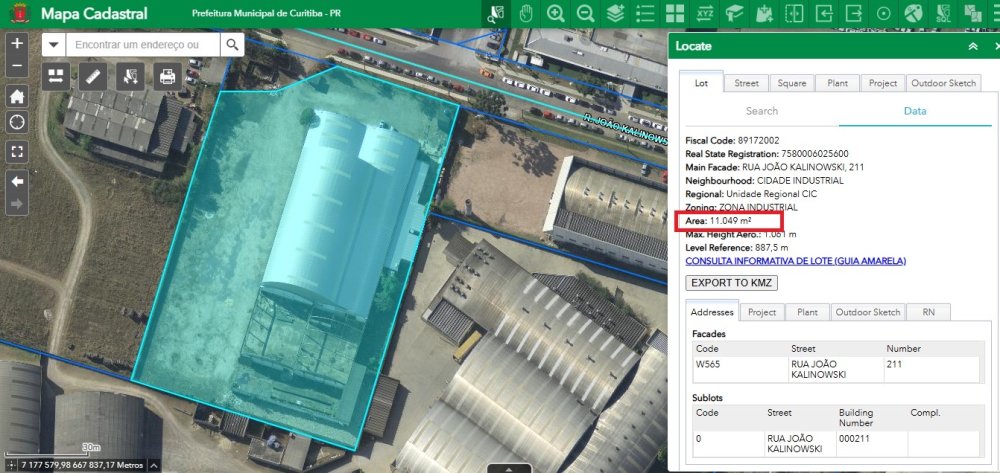Open the layer list legend tool
The height and width of the screenshot is (473, 1000).
[645, 14]
